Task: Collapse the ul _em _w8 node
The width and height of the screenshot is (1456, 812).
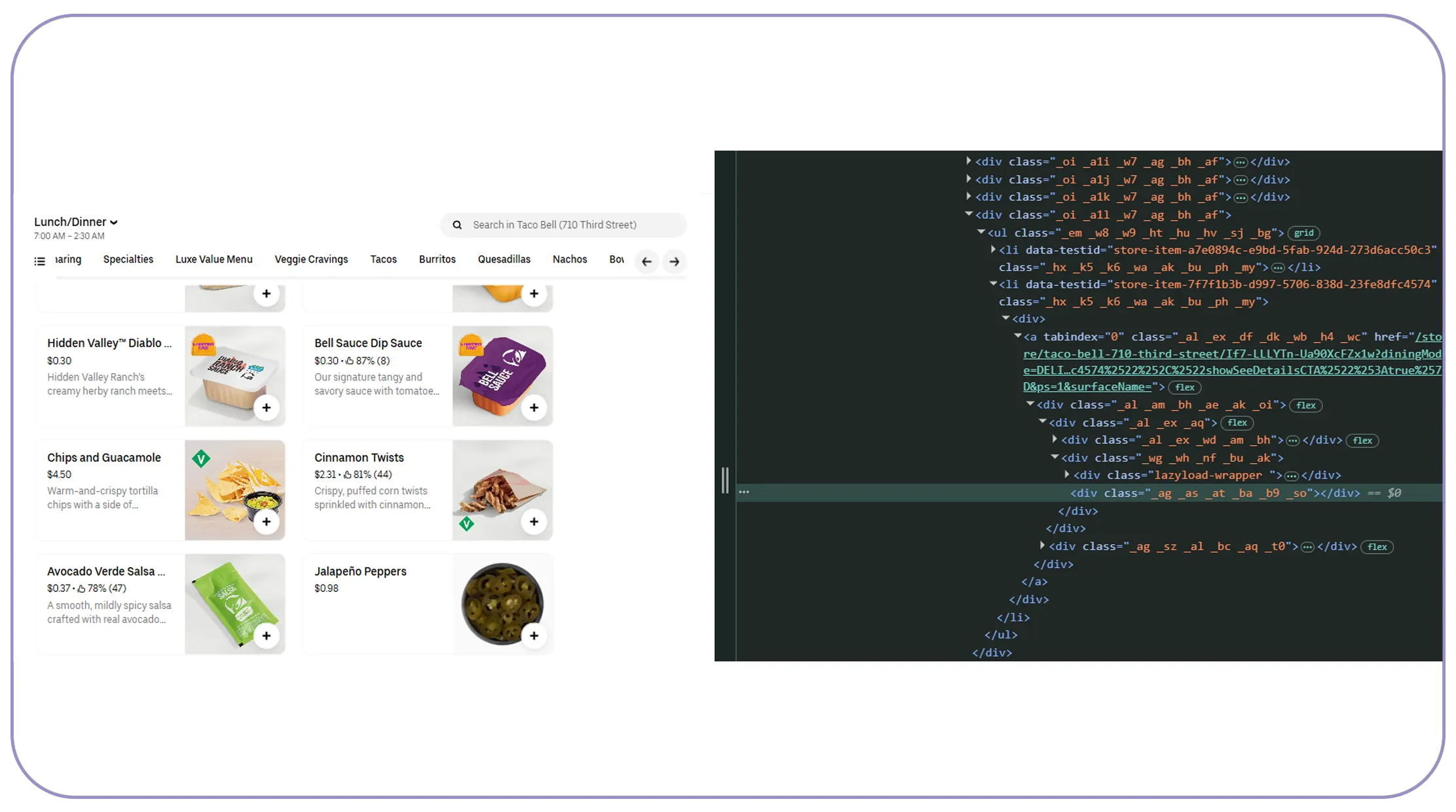Action: click(x=981, y=232)
